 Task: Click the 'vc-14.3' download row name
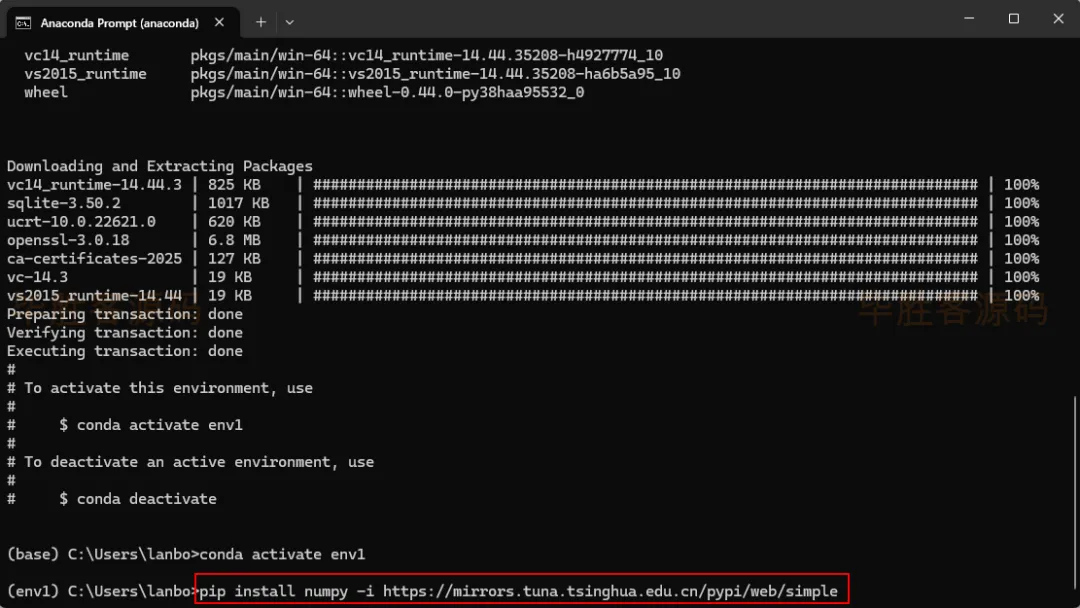tap(37, 277)
